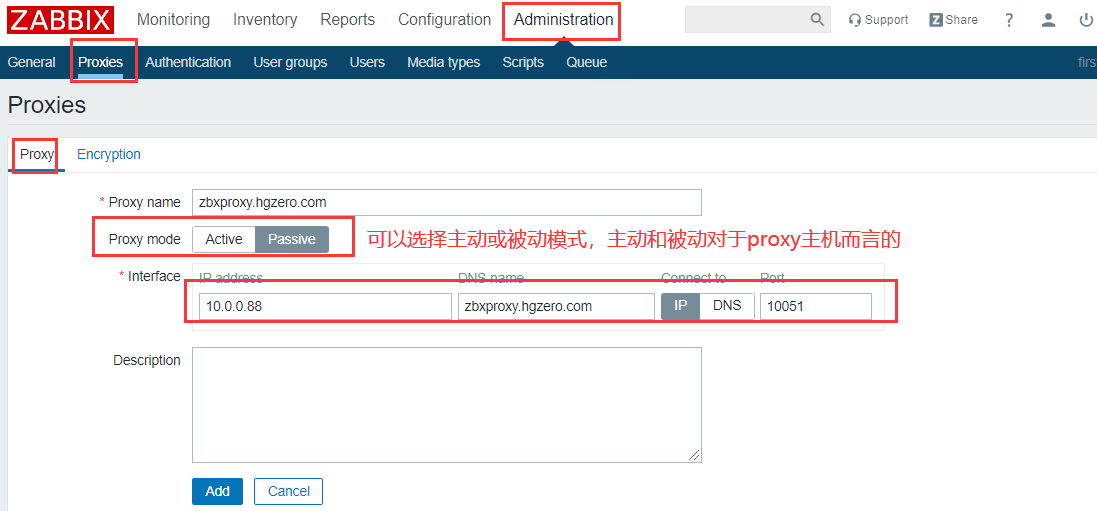Select DNS under Connect to
Screen dimensions: 1097x511
coord(727,306)
